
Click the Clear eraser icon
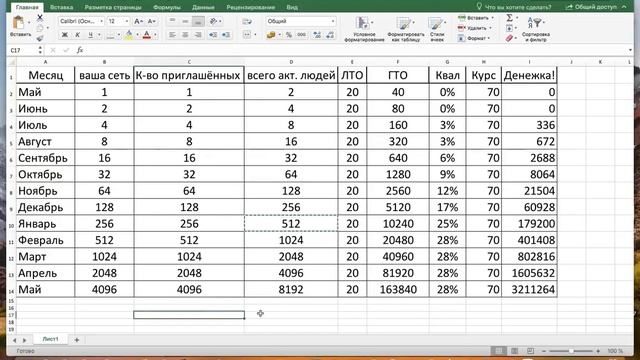[509, 38]
